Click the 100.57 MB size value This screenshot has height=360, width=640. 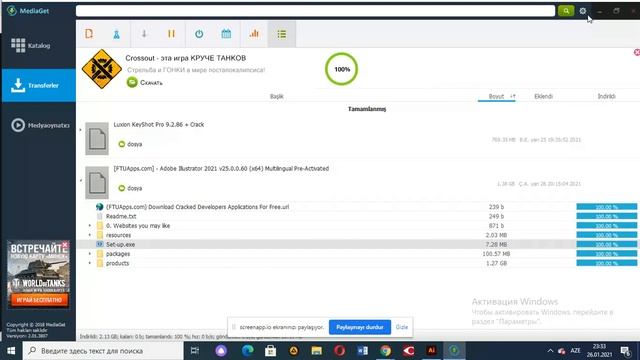coord(496,254)
